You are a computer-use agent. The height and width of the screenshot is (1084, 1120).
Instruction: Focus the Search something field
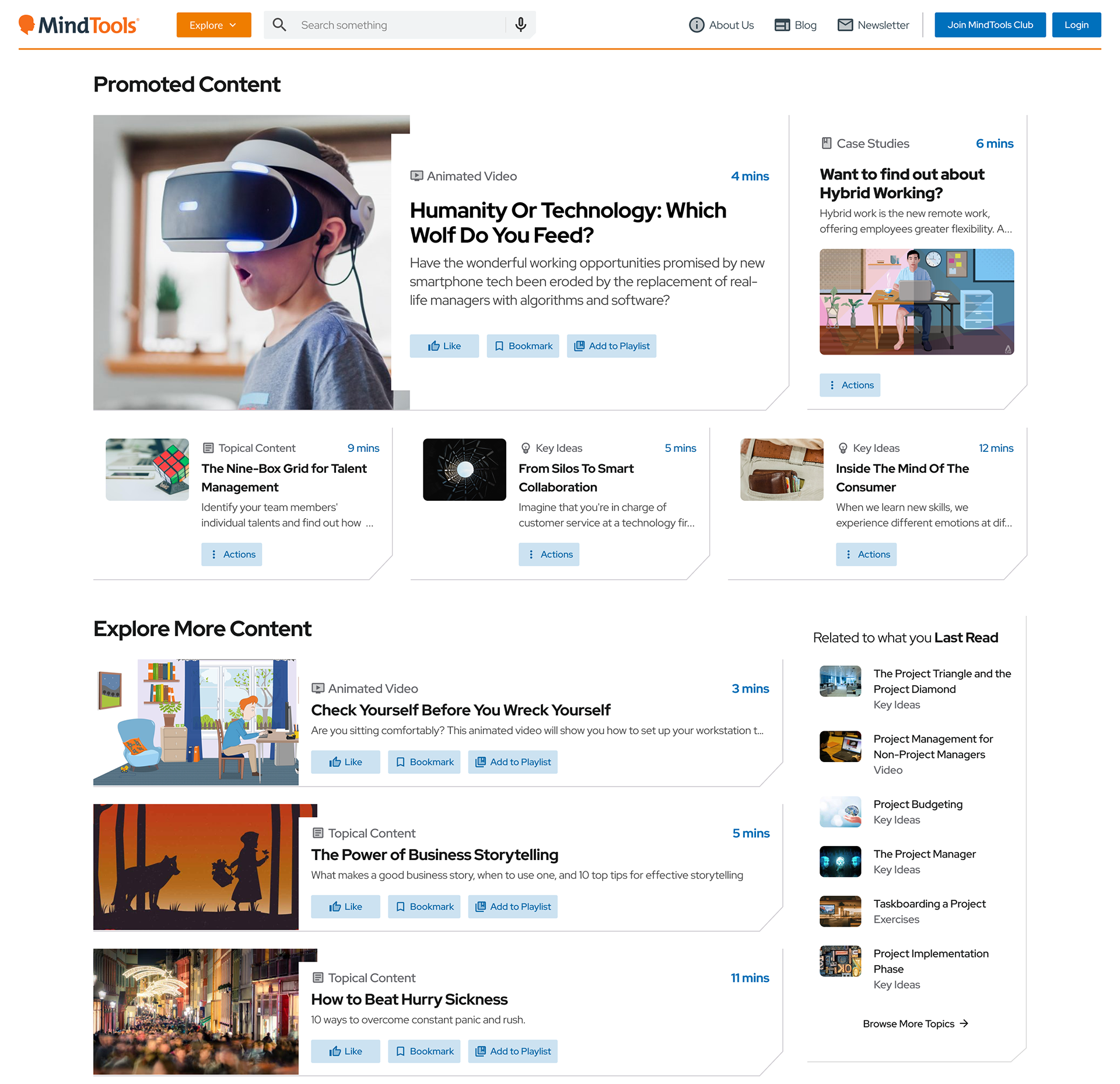400,25
